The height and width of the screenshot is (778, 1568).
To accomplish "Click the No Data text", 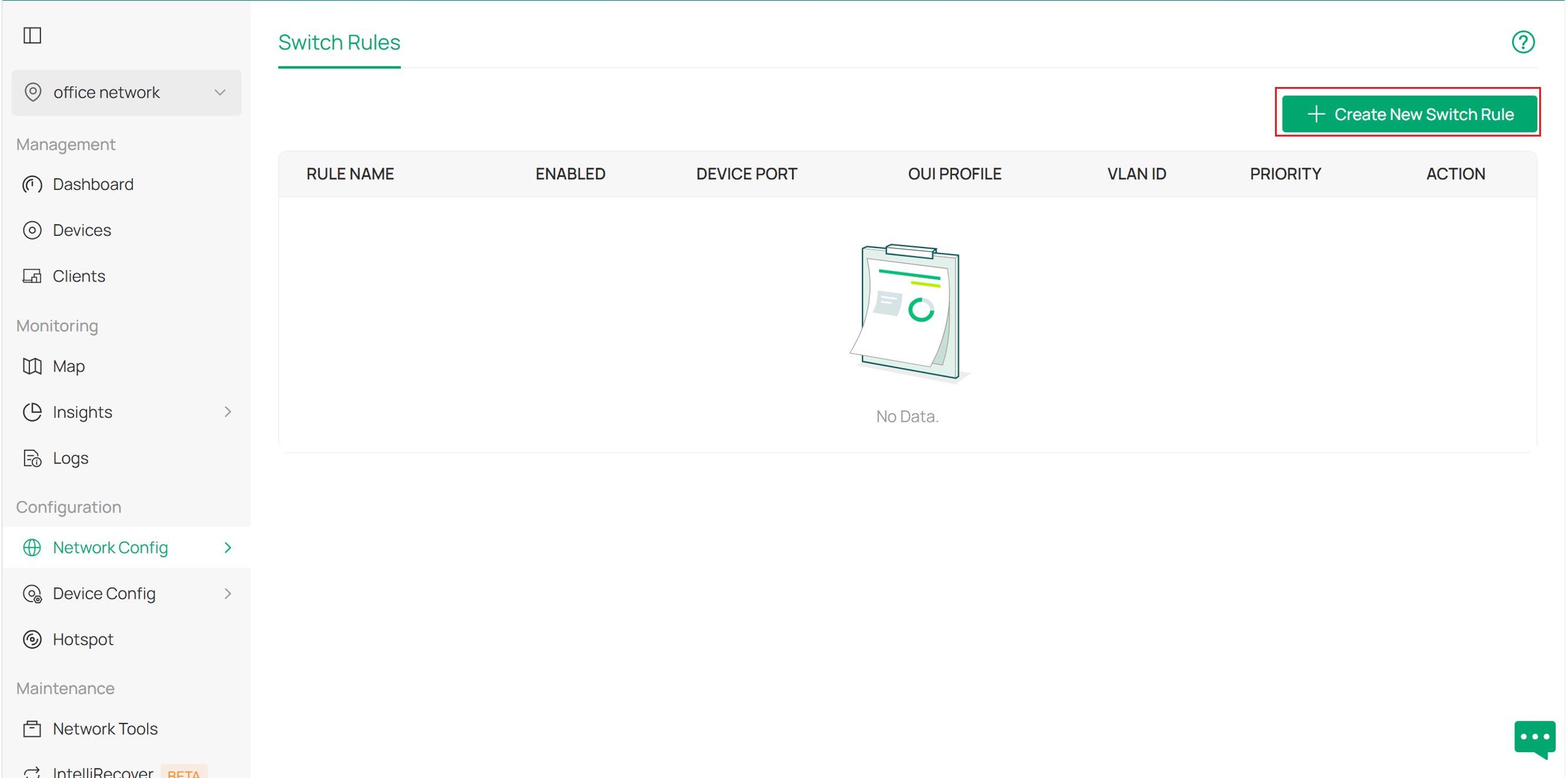I will point(907,417).
